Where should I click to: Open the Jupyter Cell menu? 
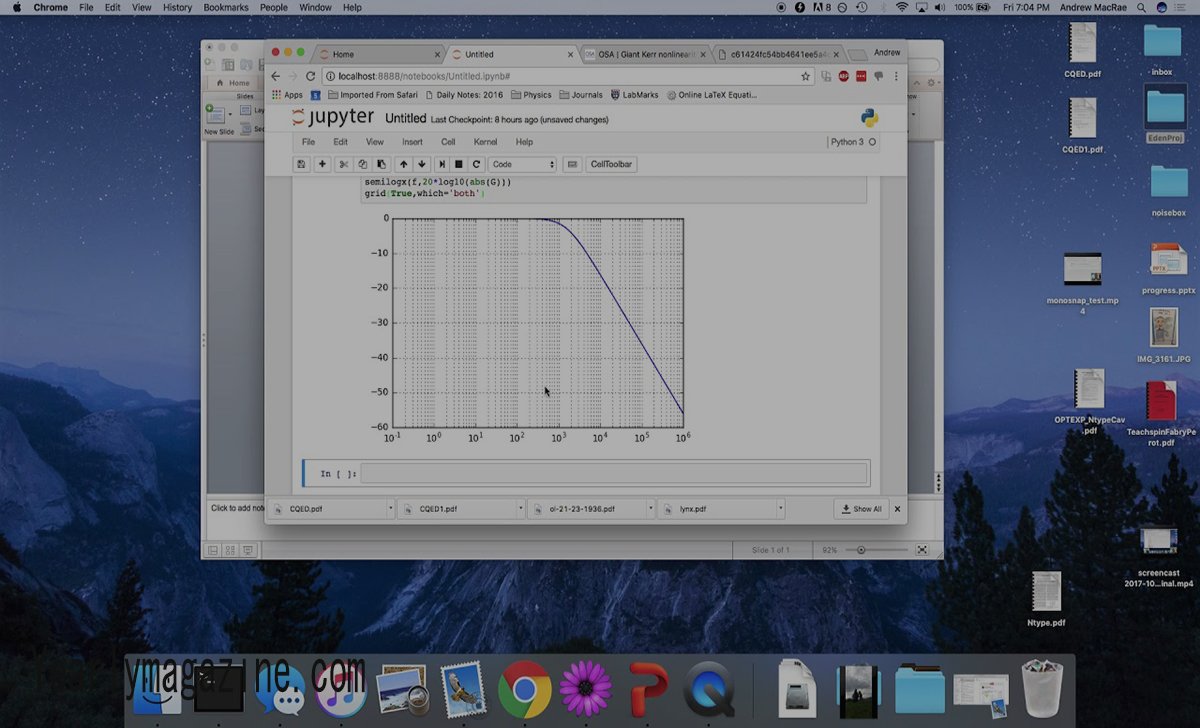pyautogui.click(x=448, y=142)
